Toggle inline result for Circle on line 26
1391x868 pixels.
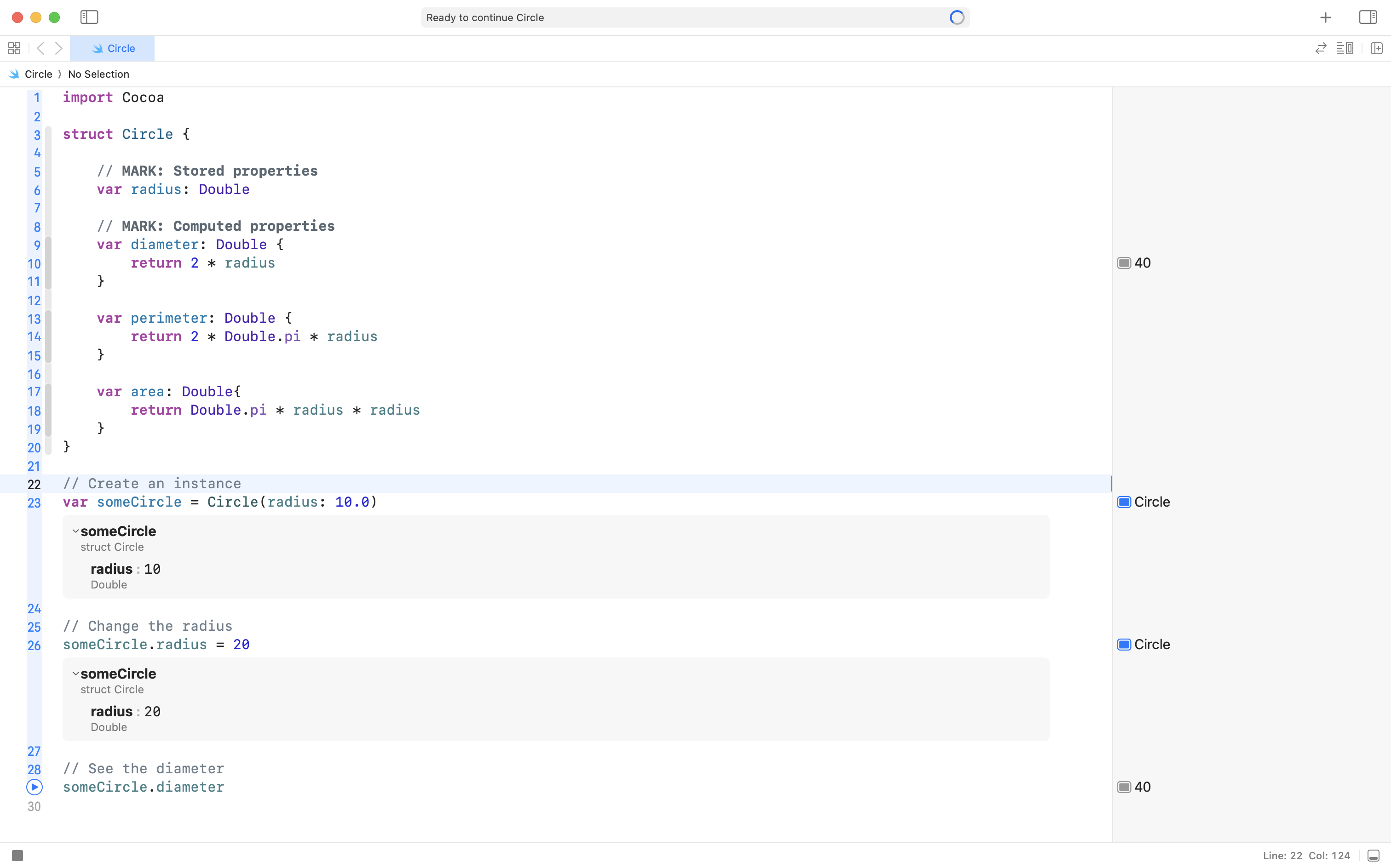coord(1124,644)
